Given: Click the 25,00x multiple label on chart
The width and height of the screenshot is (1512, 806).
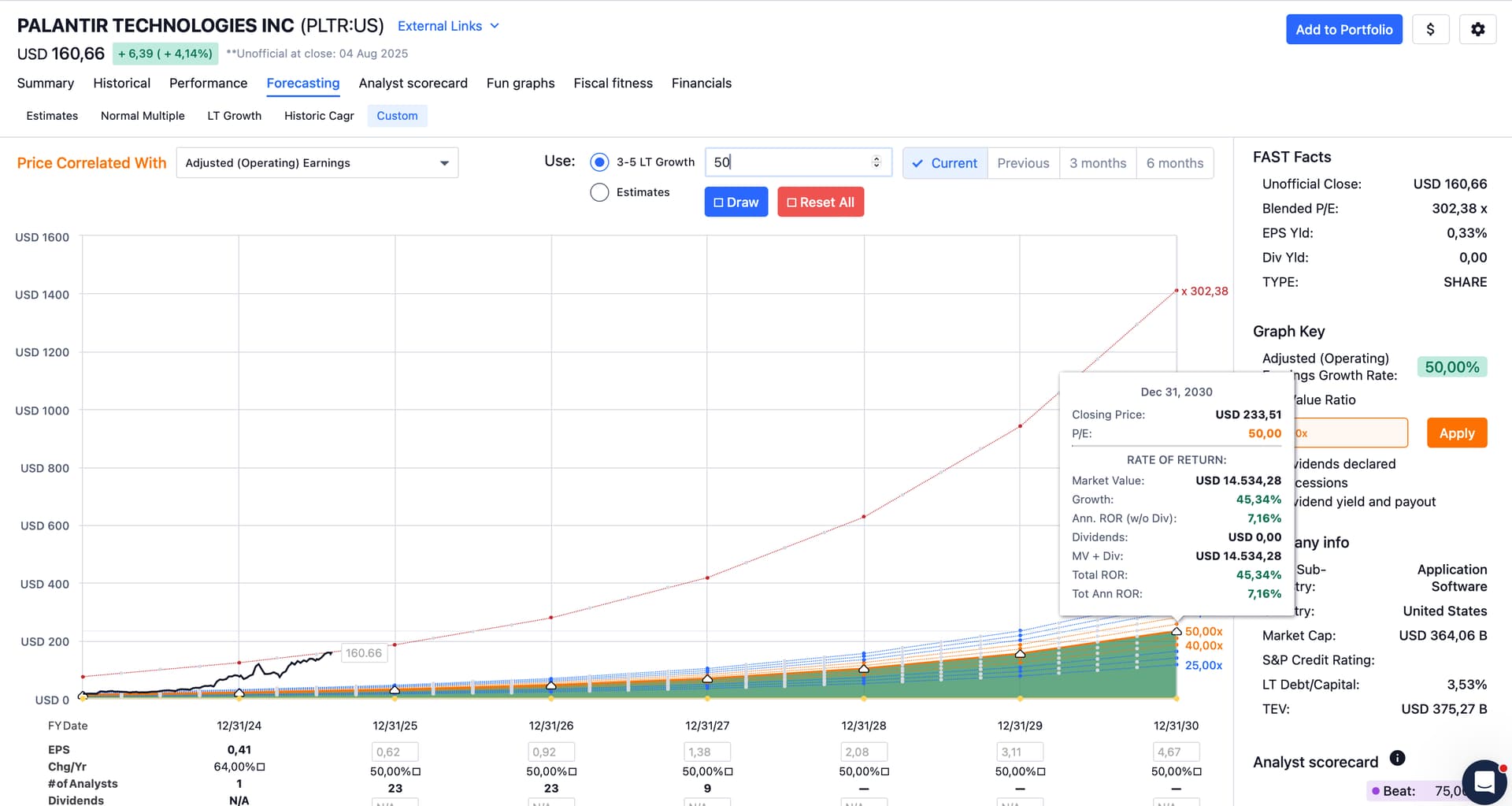Looking at the screenshot, I should pyautogui.click(x=1204, y=665).
